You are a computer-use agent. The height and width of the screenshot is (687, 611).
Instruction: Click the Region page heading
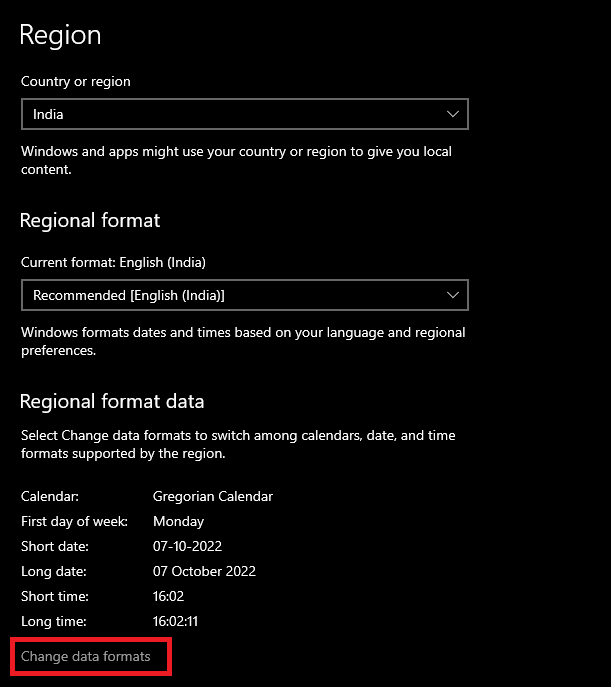[61, 35]
